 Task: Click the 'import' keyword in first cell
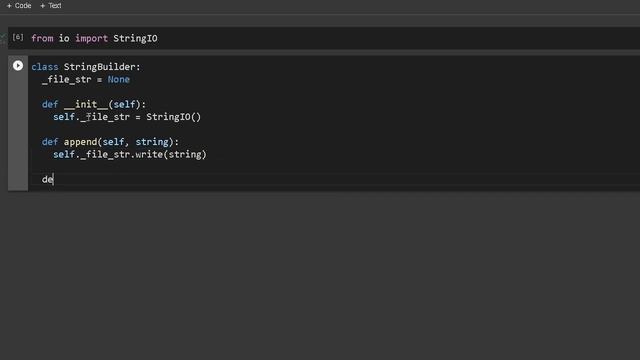coord(91,38)
